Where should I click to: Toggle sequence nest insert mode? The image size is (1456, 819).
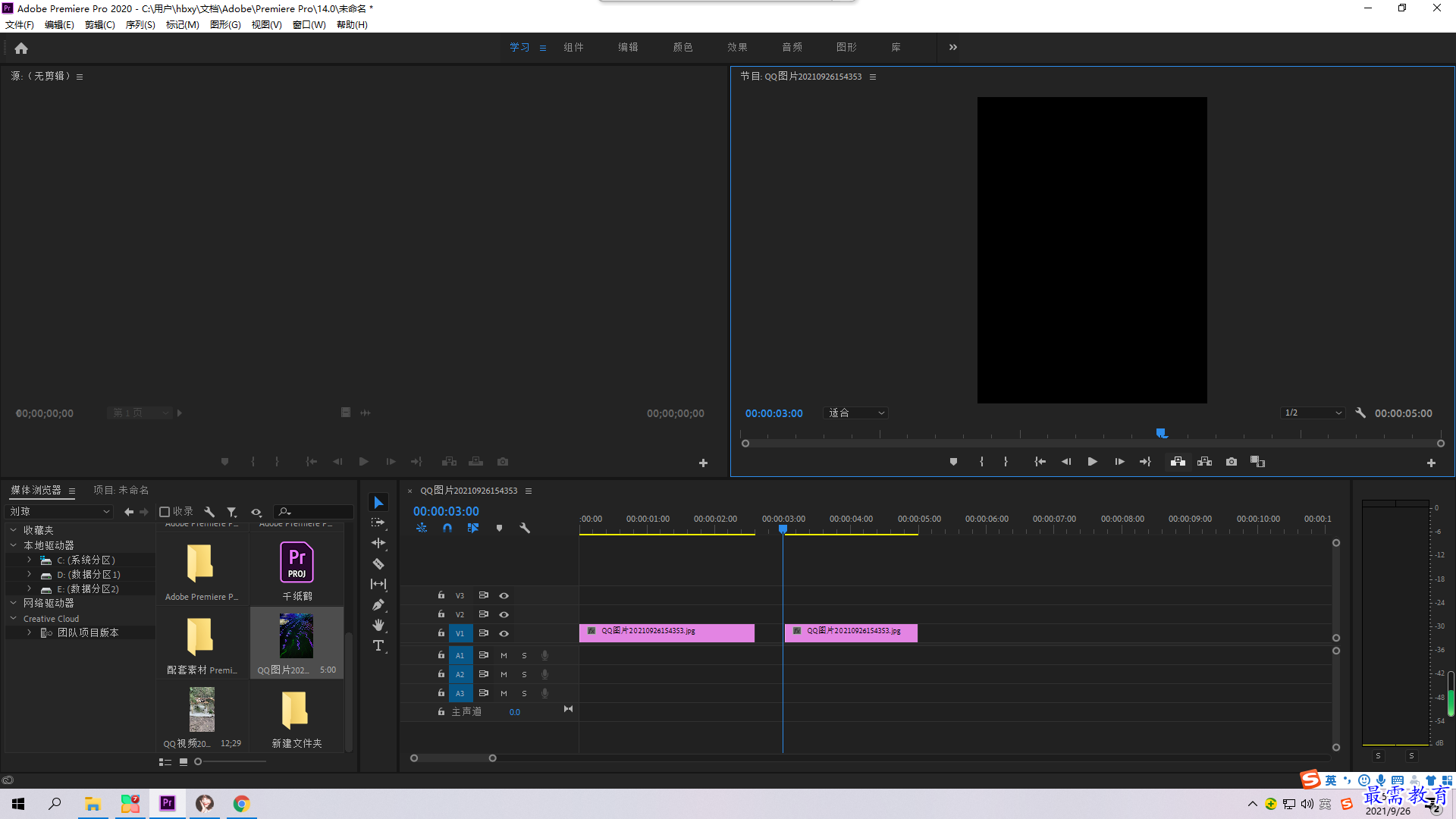coord(422,528)
